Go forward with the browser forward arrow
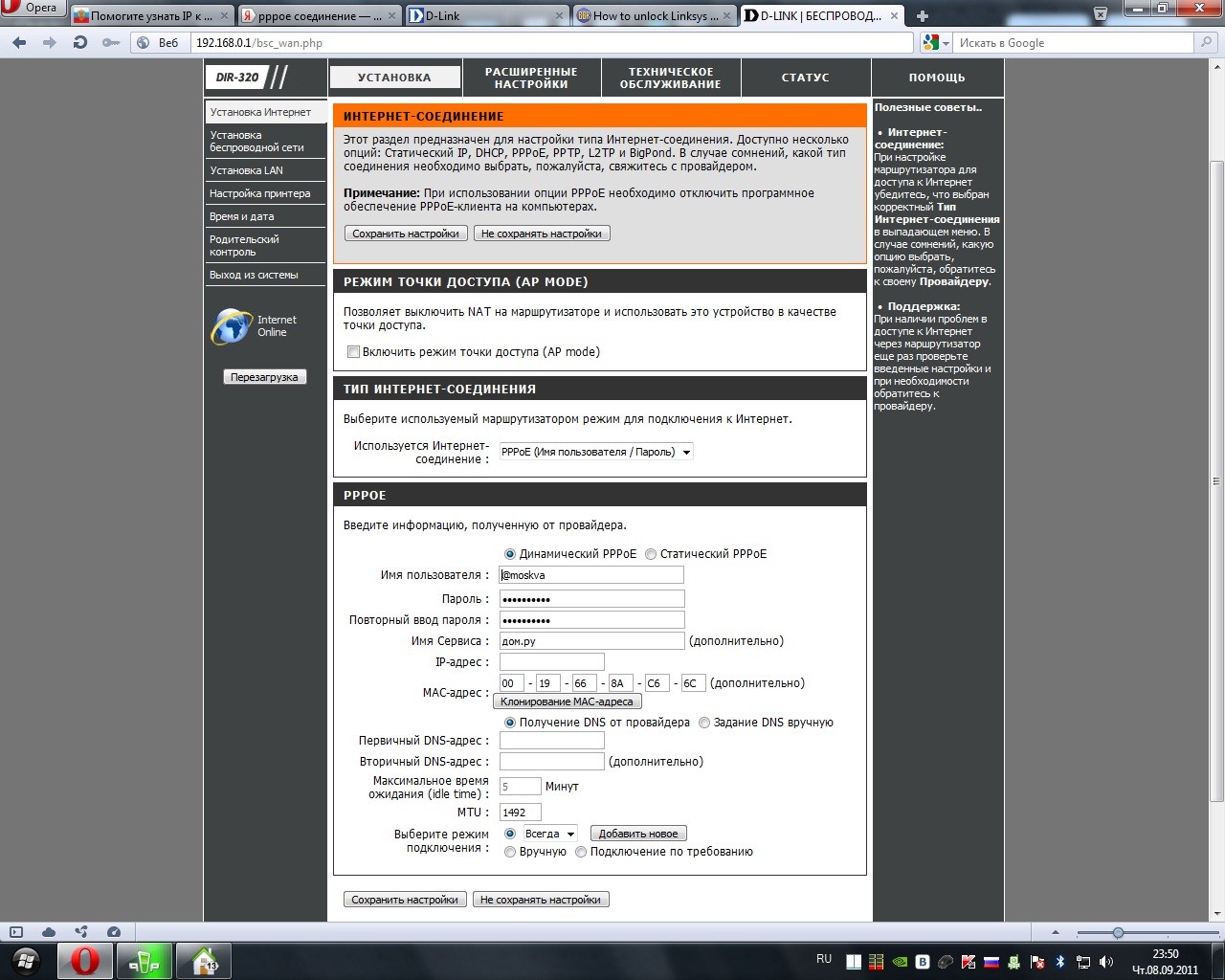 pos(50,43)
